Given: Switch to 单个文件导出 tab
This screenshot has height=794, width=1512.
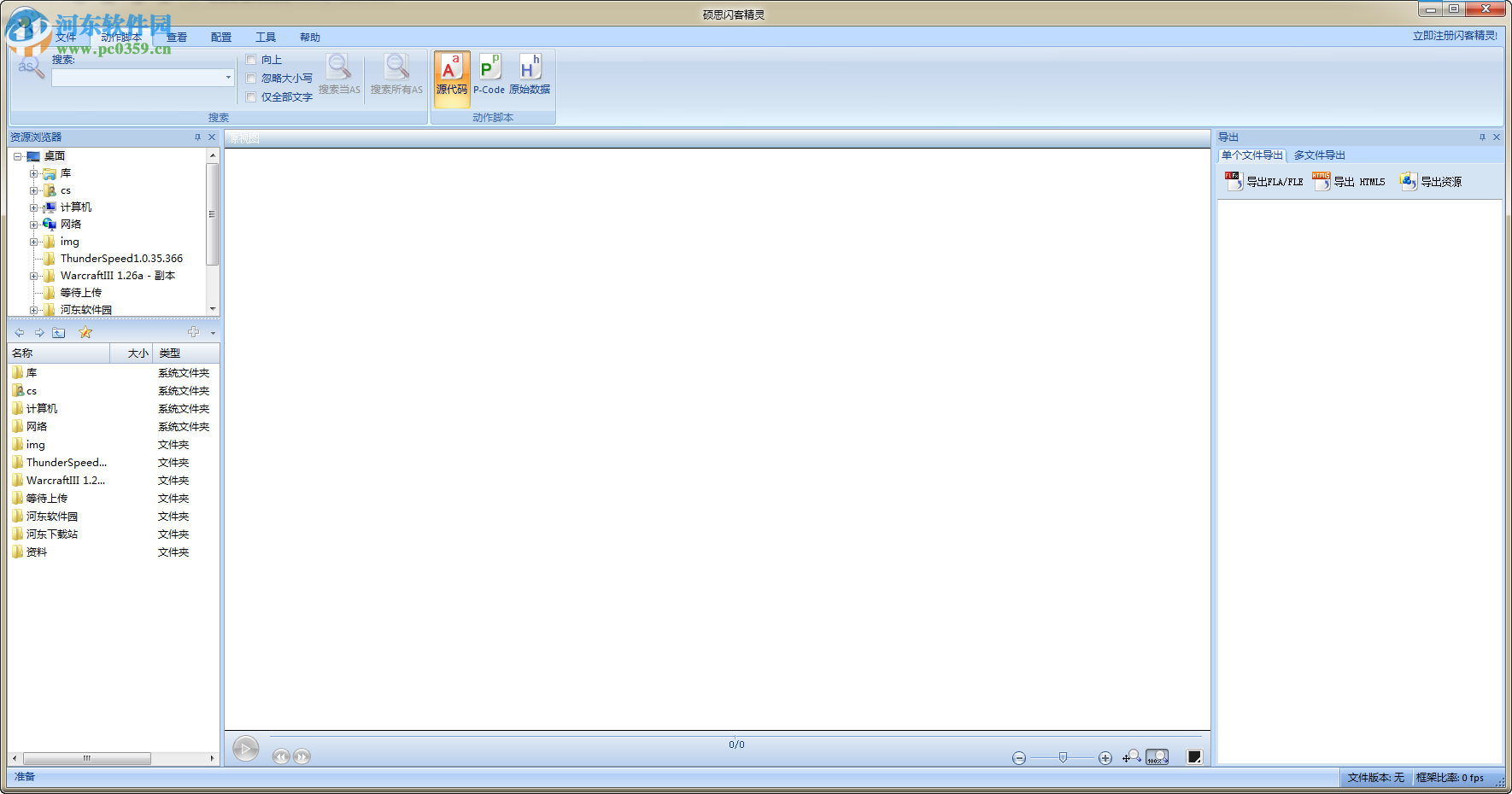Looking at the screenshot, I should pyautogui.click(x=1252, y=155).
